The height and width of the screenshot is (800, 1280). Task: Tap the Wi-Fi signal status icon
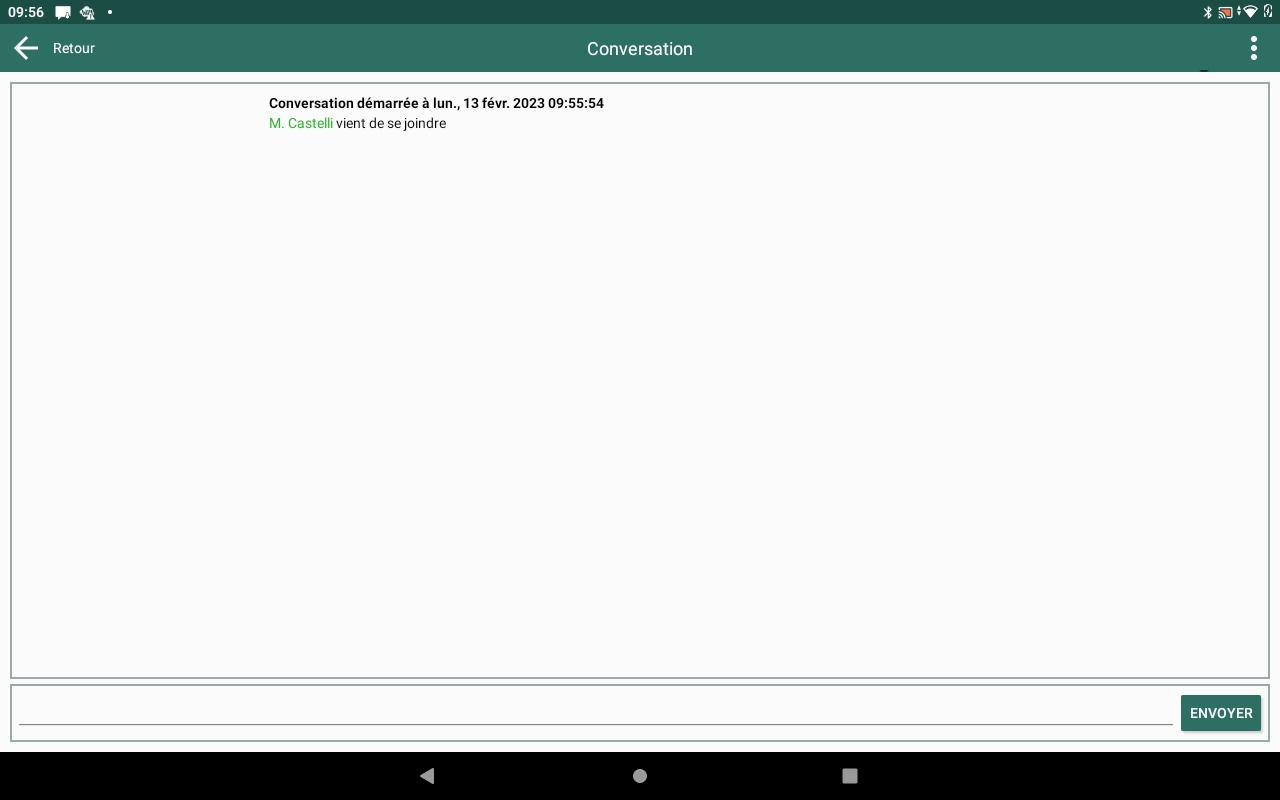(1248, 12)
